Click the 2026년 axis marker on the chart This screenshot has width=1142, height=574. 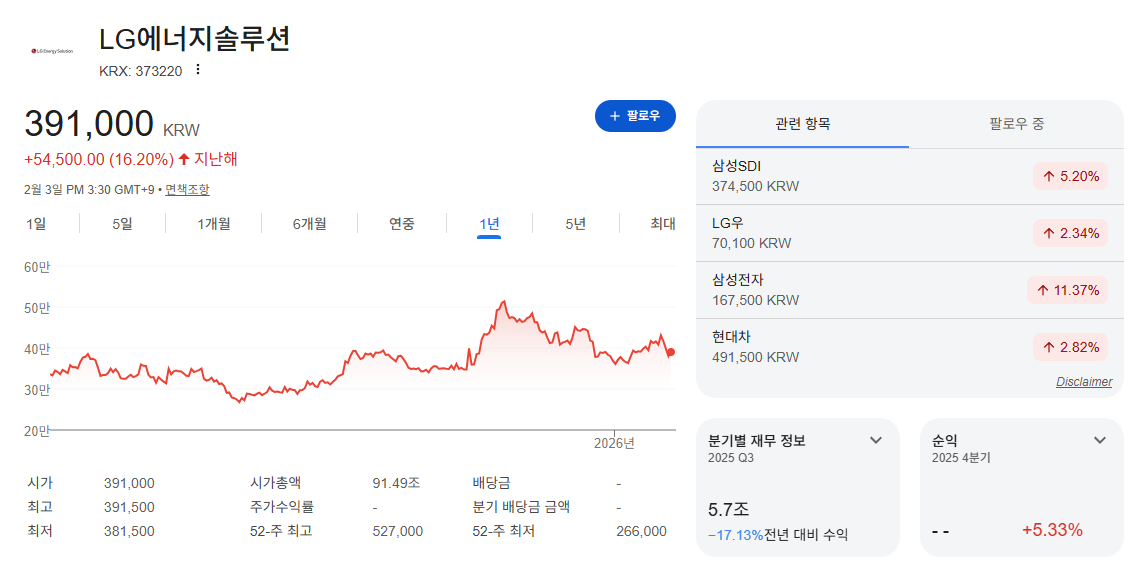click(x=614, y=443)
